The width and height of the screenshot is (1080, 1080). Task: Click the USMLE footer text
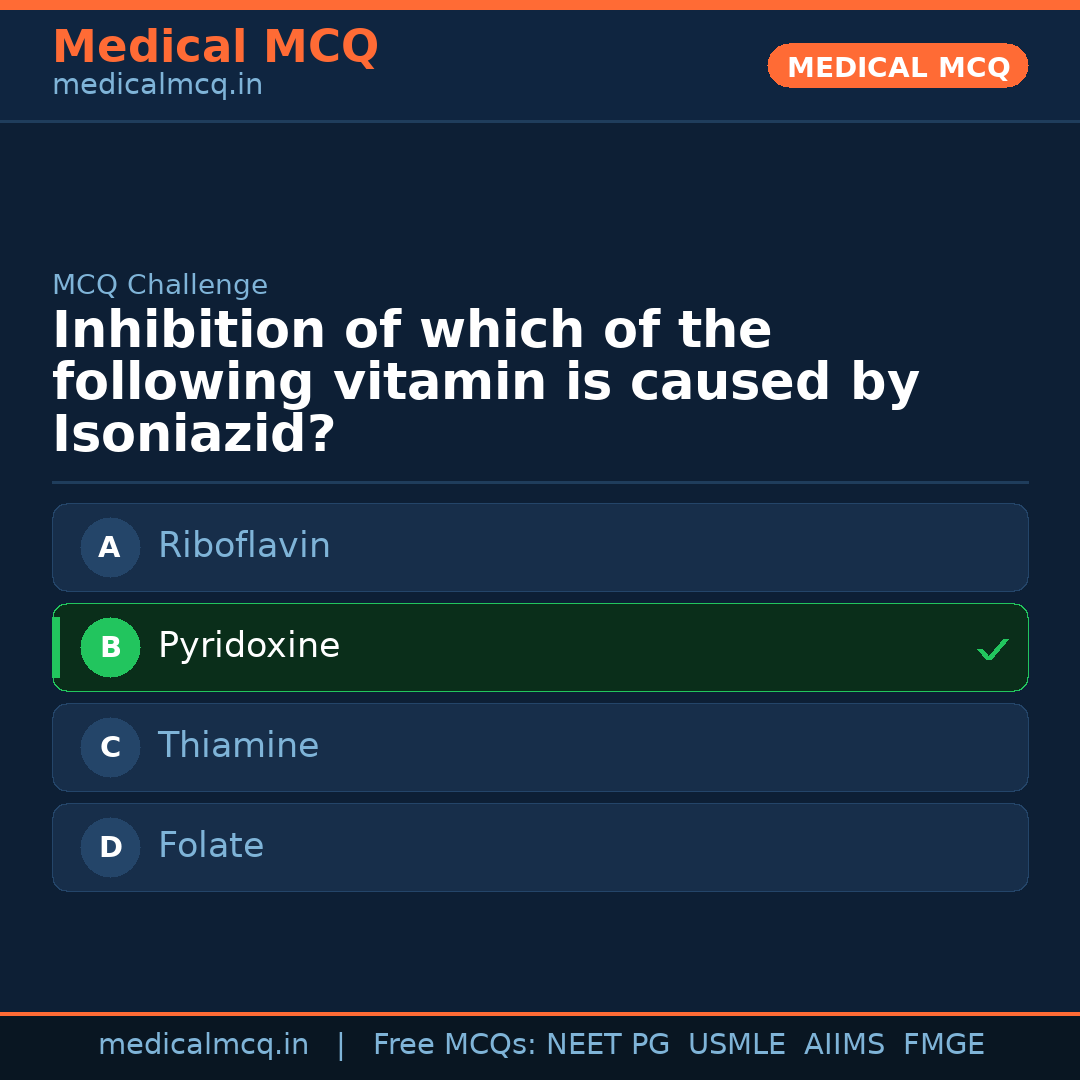(x=736, y=1045)
